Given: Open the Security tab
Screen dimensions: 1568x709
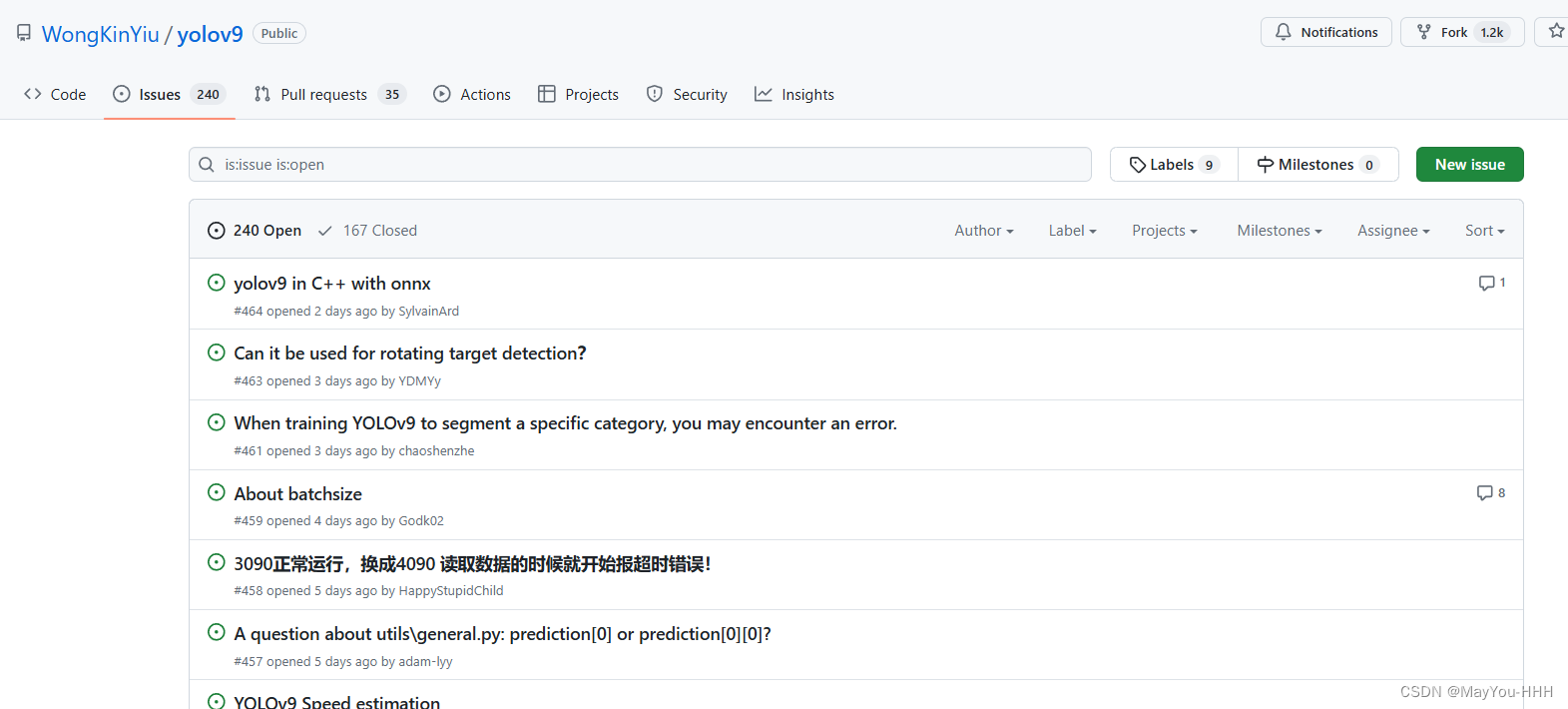Looking at the screenshot, I should (x=687, y=94).
